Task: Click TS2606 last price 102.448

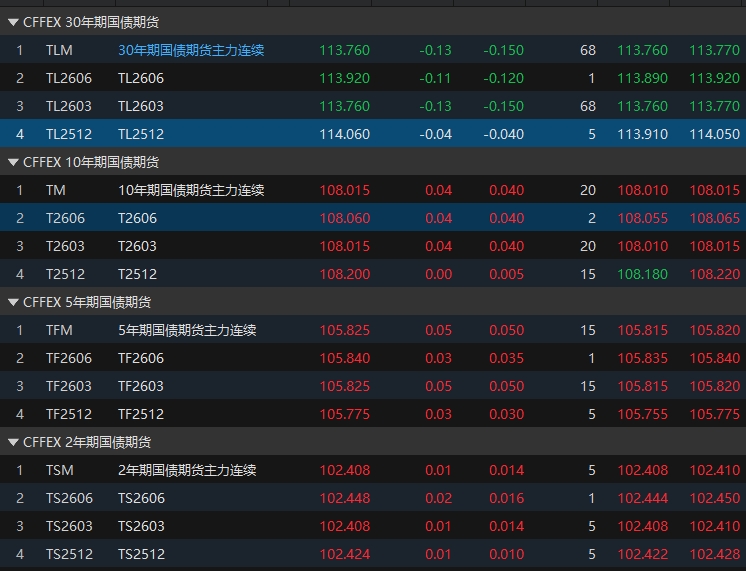Action: tap(344, 498)
